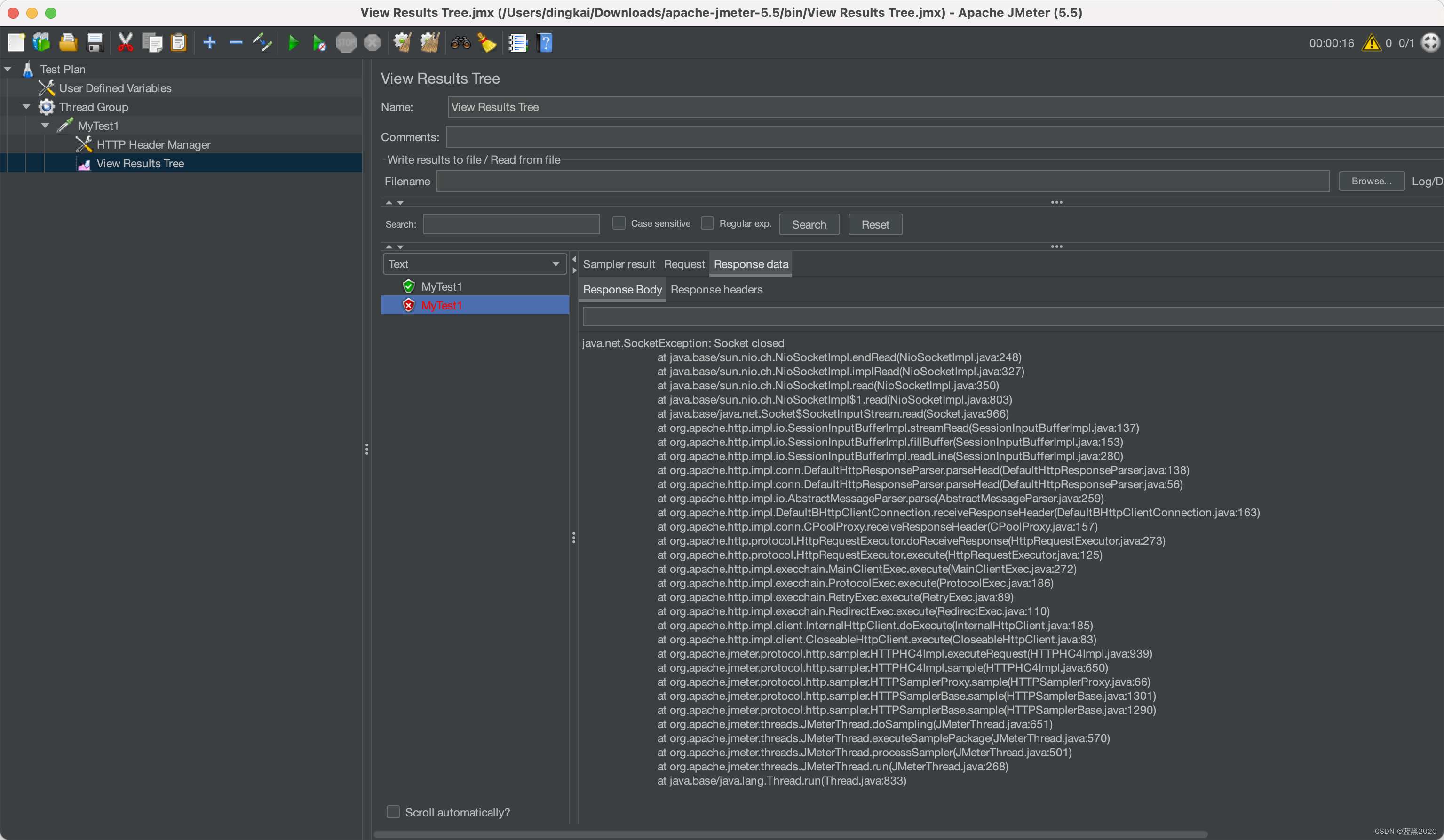
Task: Click the yellow warning log icon
Action: [x=1371, y=42]
